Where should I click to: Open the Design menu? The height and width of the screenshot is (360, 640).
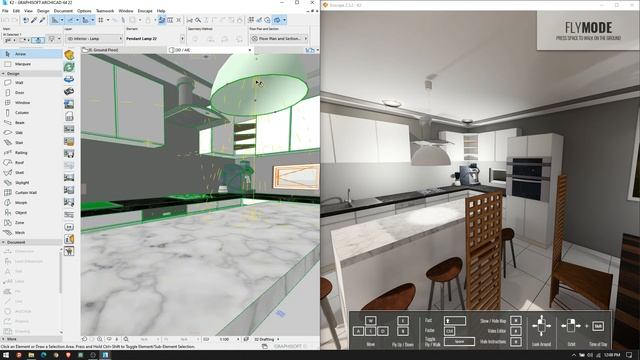coord(43,11)
